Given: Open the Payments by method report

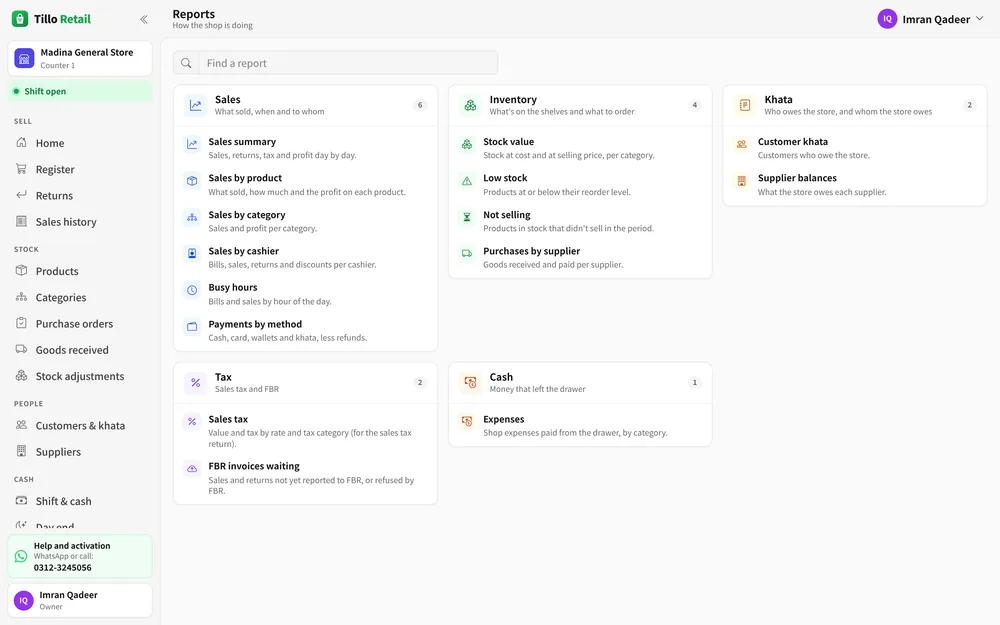Looking at the screenshot, I should pyautogui.click(x=305, y=330).
